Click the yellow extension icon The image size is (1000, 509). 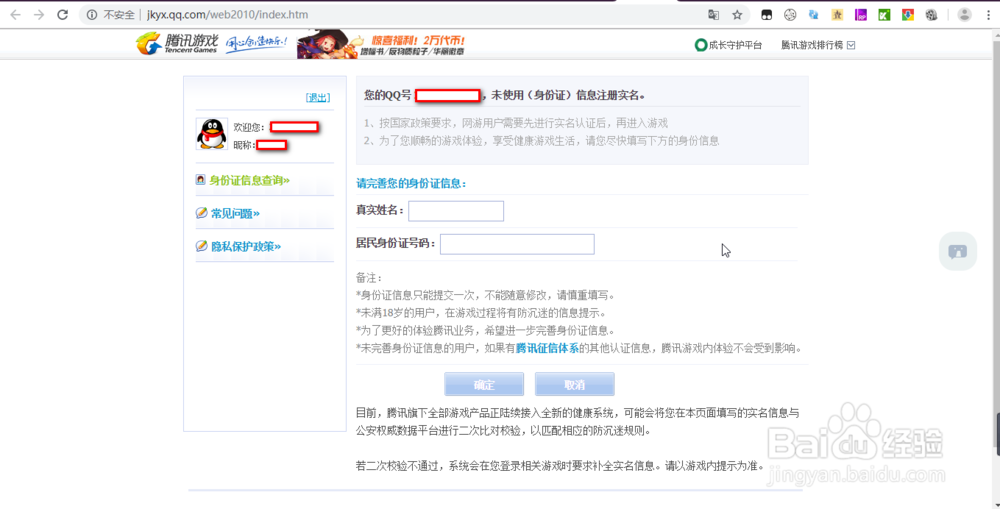point(837,15)
